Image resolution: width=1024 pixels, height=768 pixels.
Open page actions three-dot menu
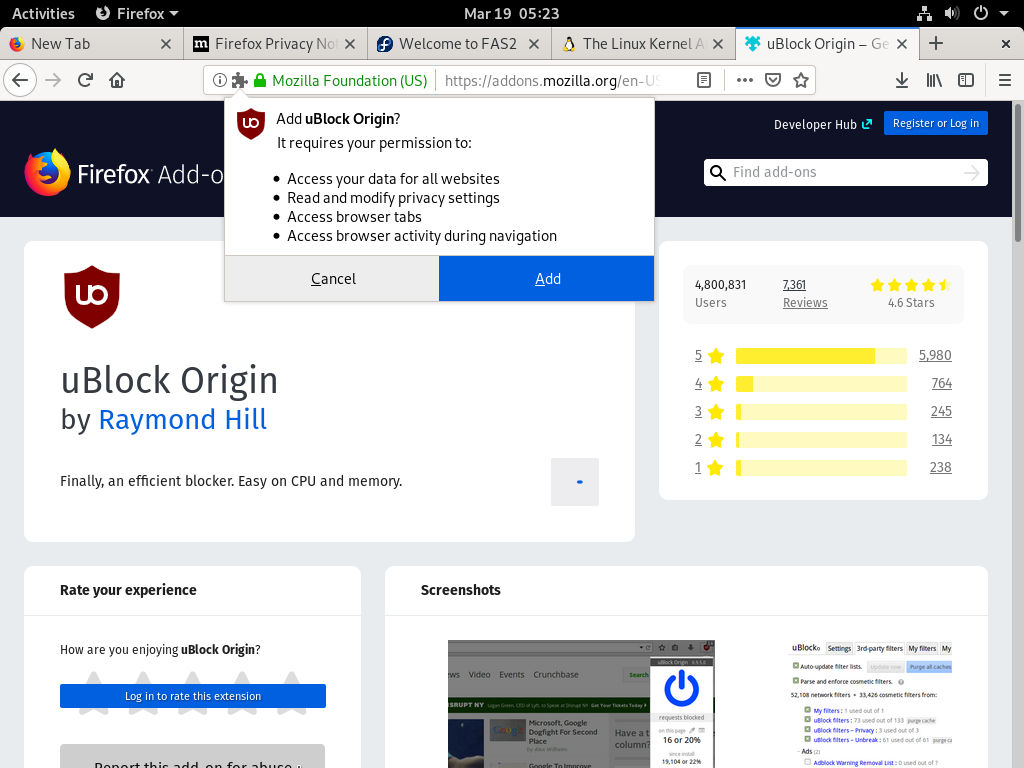(744, 80)
